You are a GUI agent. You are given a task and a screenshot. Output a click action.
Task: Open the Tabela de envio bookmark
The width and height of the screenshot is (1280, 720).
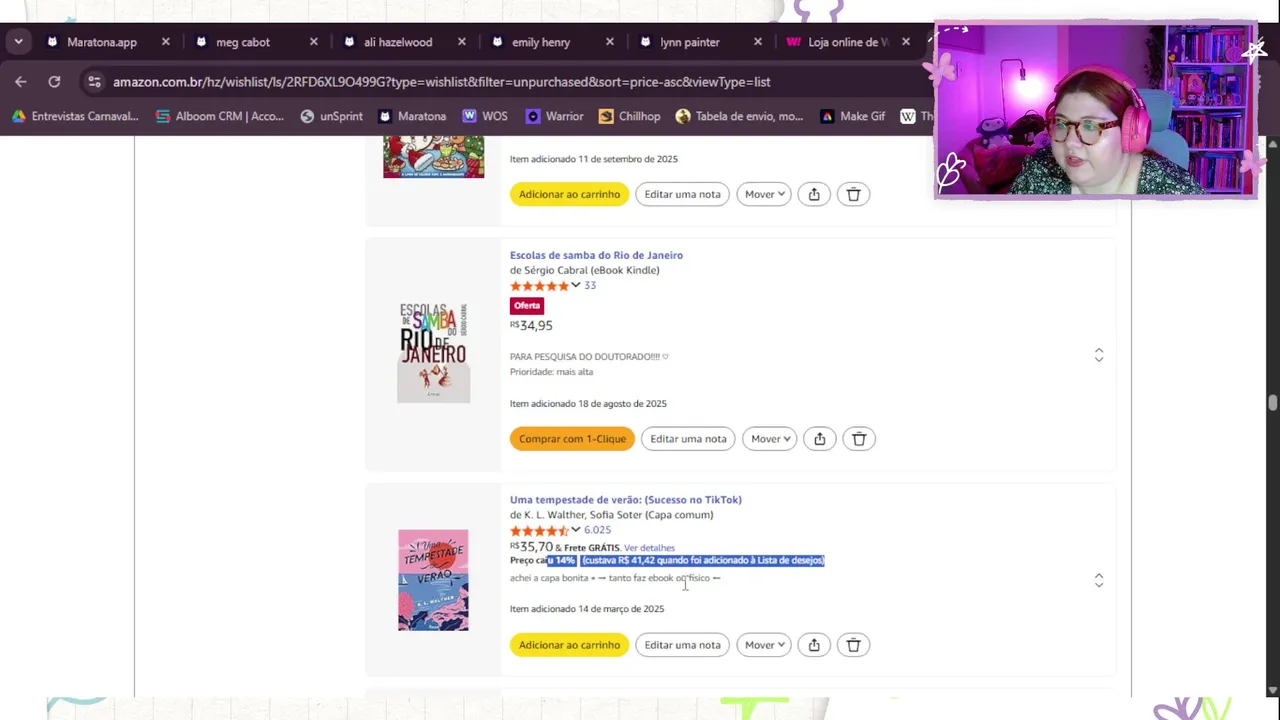tap(739, 116)
